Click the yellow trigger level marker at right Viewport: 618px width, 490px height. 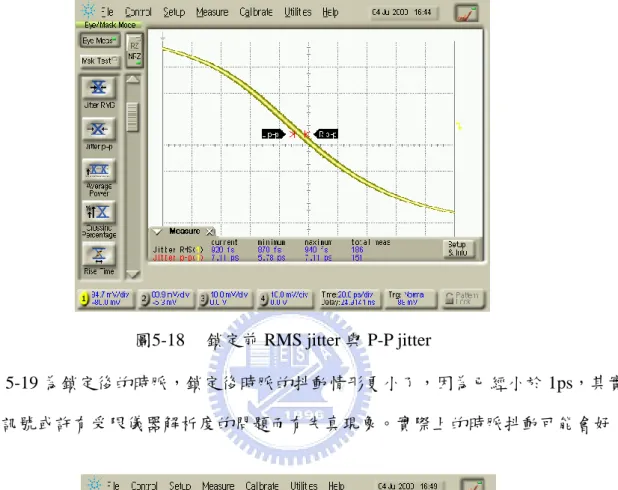pyautogui.click(x=459, y=126)
